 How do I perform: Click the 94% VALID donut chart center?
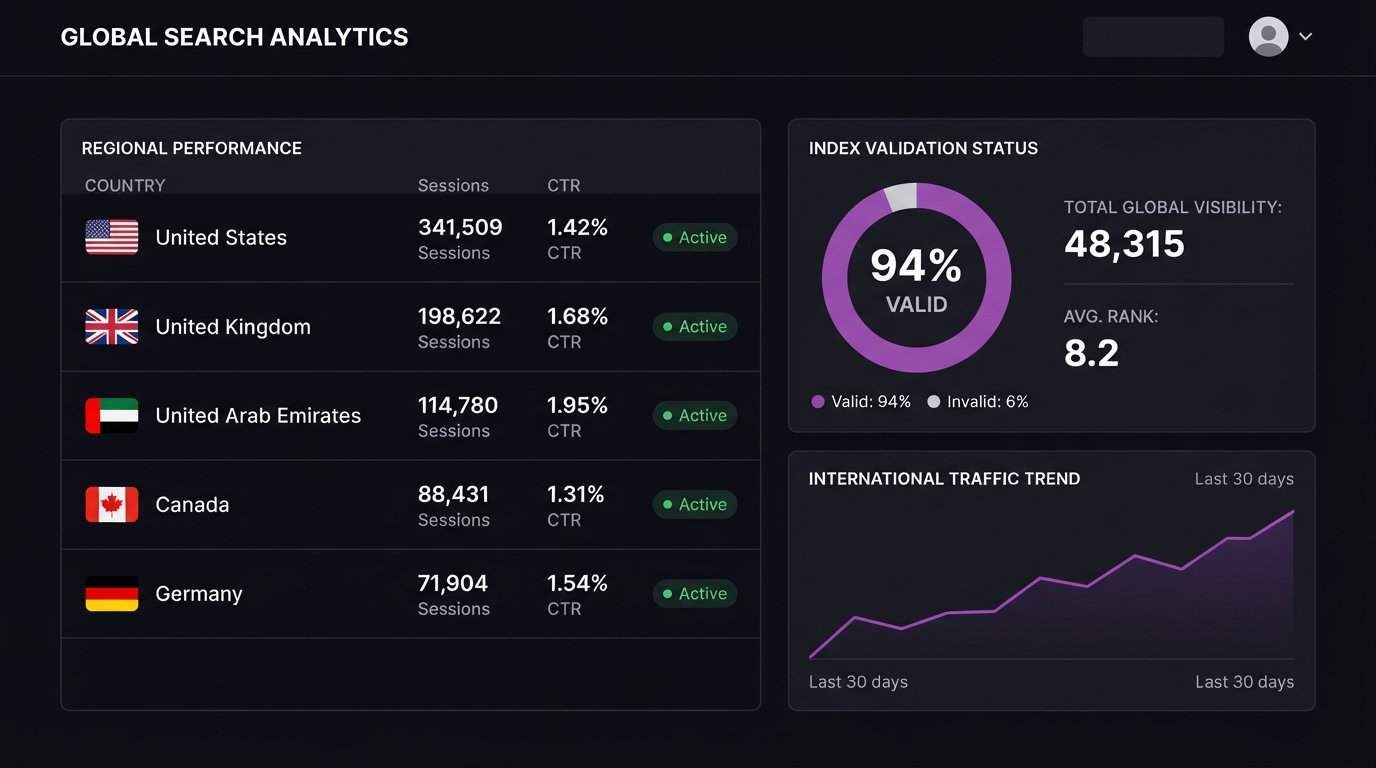click(x=916, y=278)
